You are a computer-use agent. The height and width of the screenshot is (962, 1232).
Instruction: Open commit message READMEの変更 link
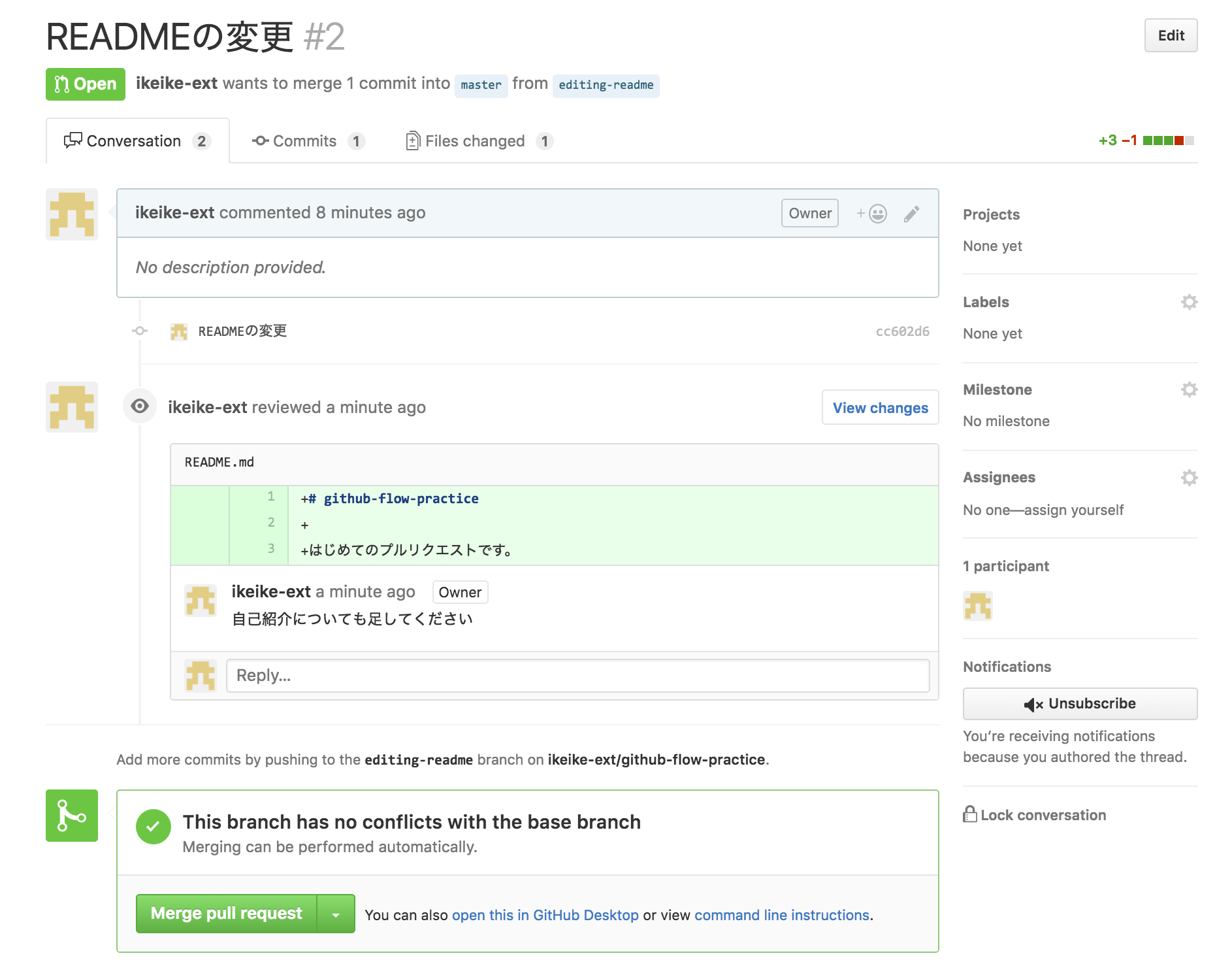(242, 331)
